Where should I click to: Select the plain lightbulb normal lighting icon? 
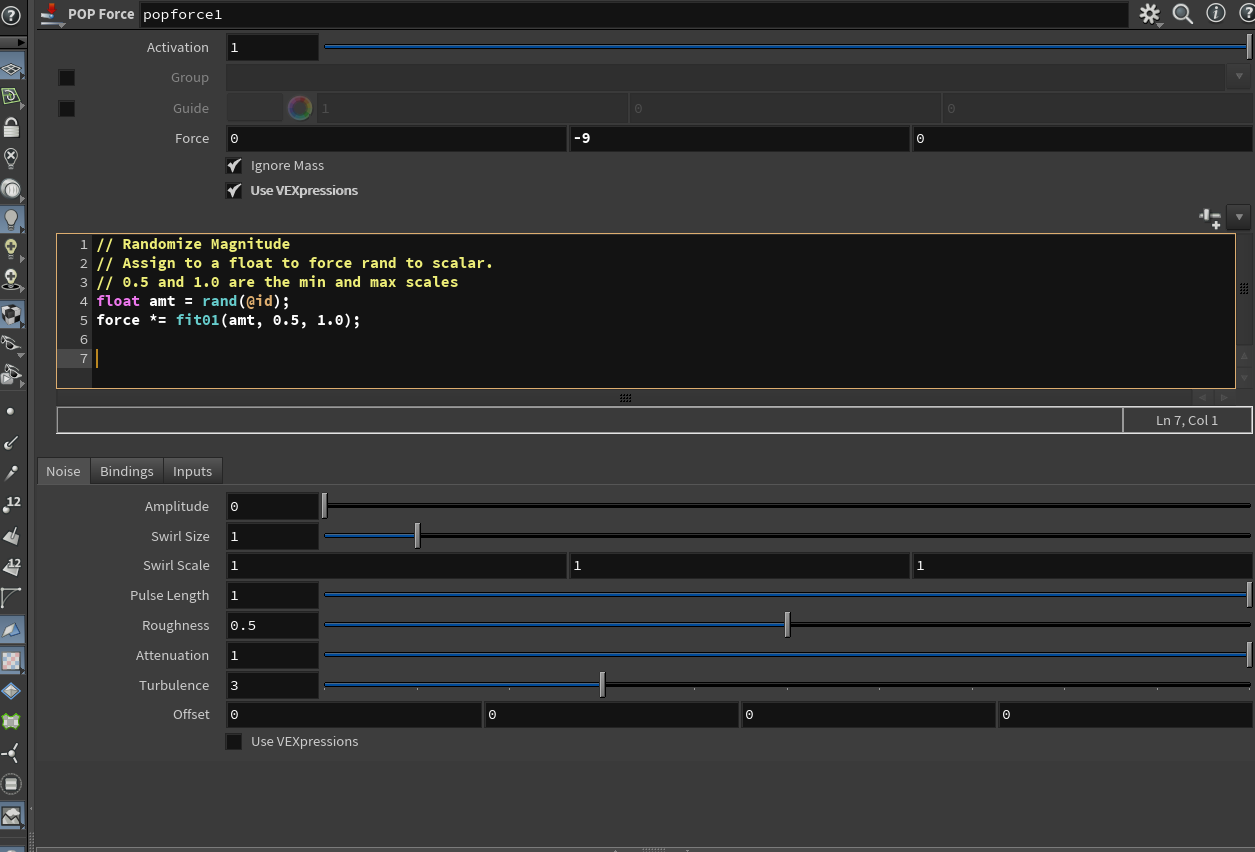point(11,218)
